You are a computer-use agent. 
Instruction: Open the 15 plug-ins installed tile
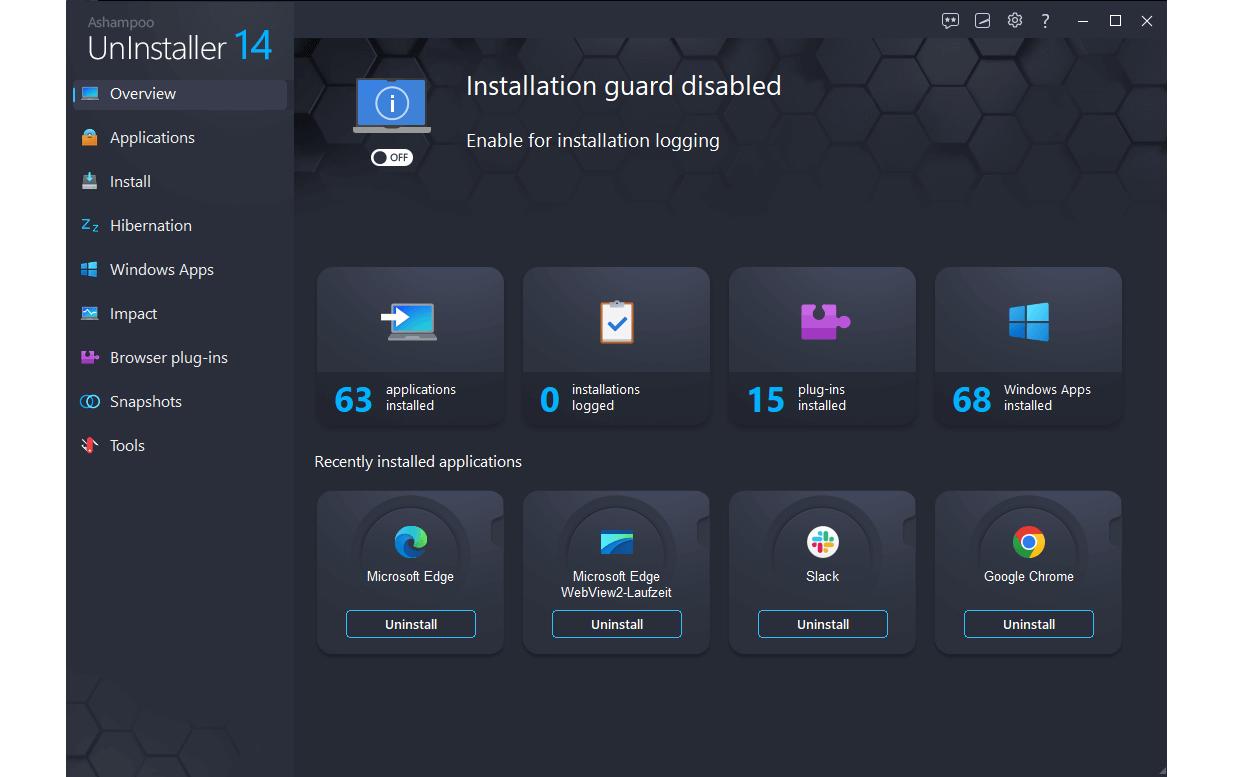(822, 347)
